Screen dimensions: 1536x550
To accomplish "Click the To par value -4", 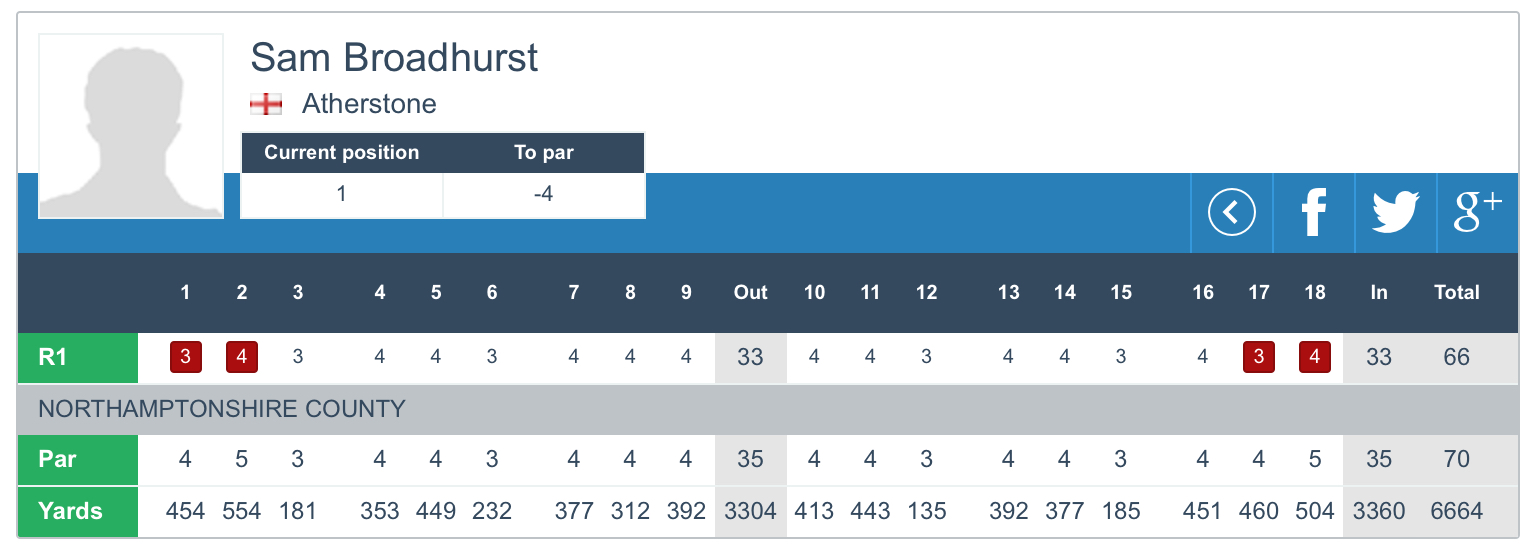I will (543, 194).
